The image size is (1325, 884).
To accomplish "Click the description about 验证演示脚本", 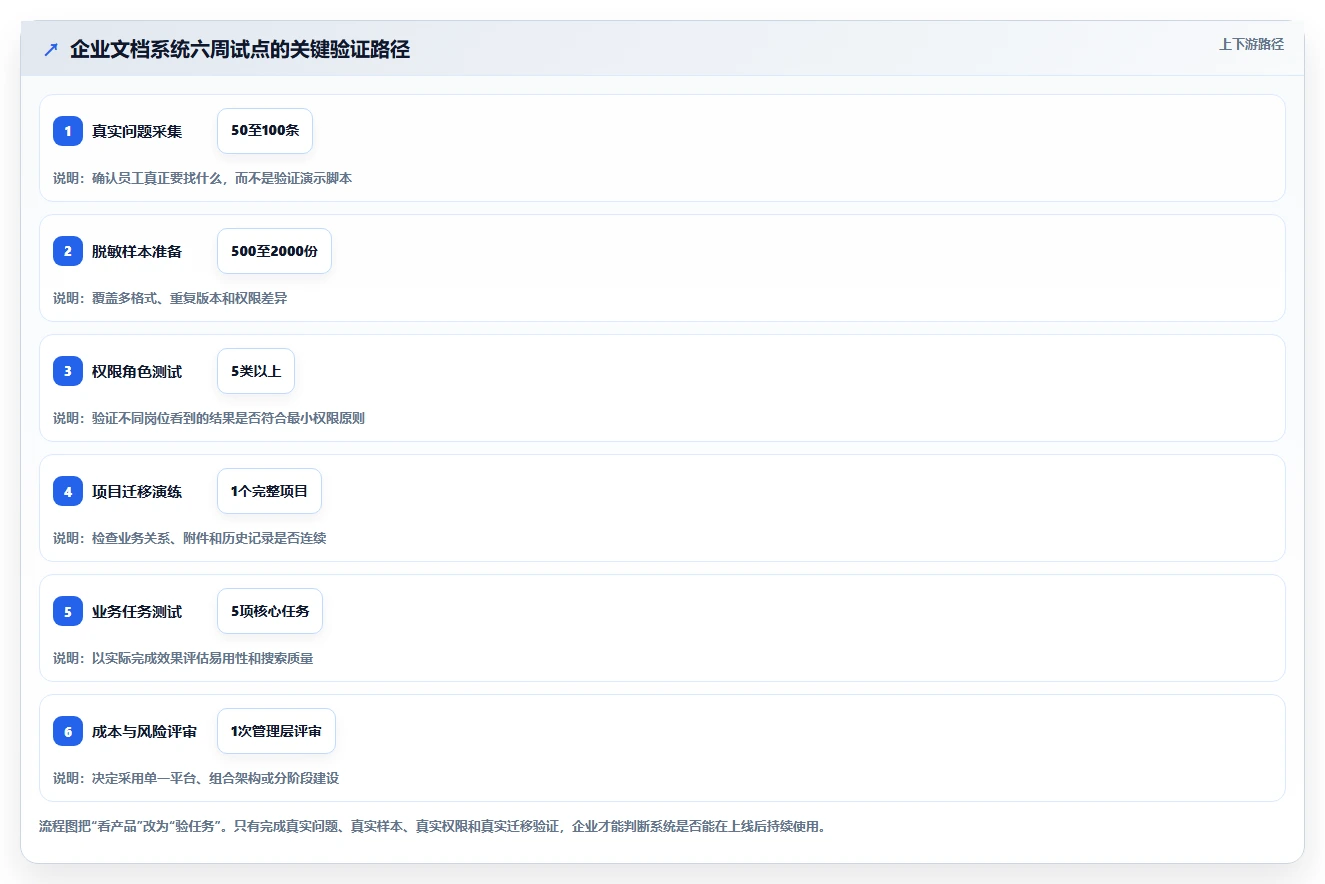I will (203, 178).
